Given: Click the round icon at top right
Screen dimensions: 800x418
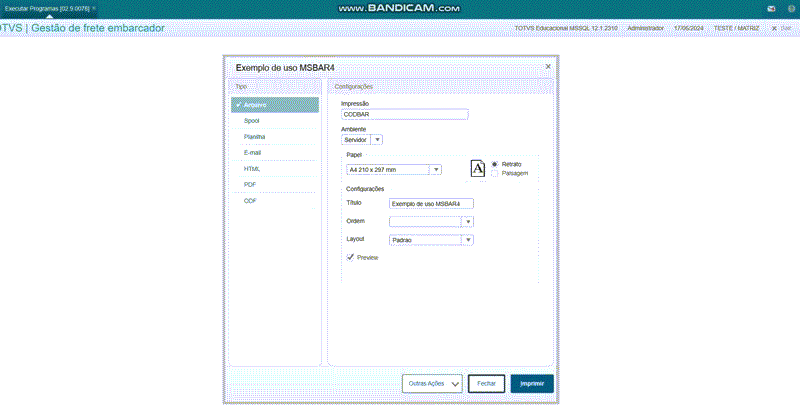Looking at the screenshot, I should coord(791,9).
